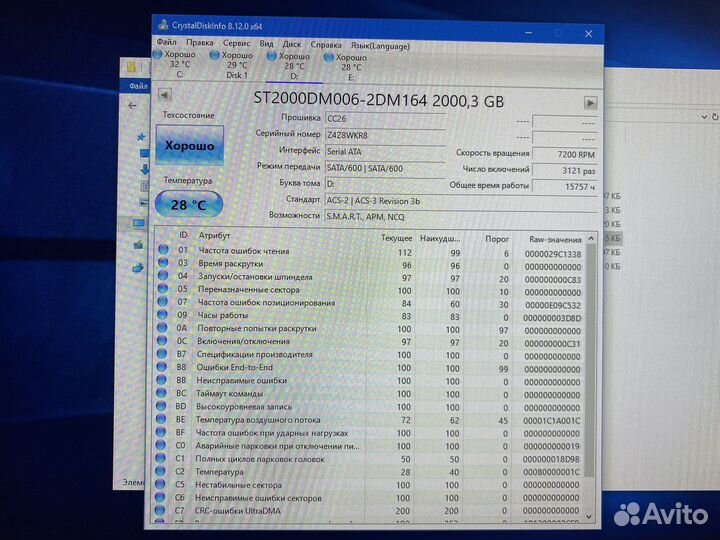720x540 pixels.
Task: Click status icon for attribute 0A
Action: pyautogui.click(x=162, y=327)
